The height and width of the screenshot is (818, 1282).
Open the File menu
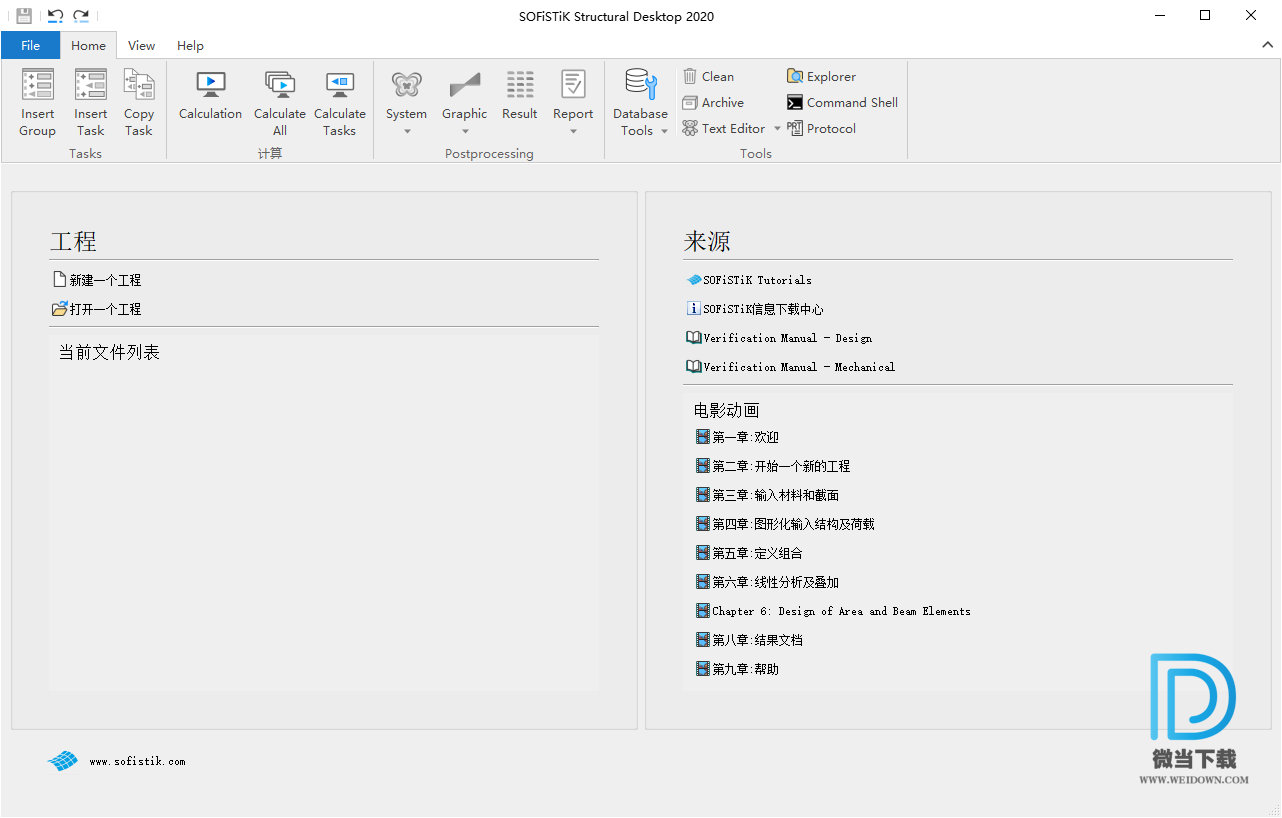click(31, 46)
